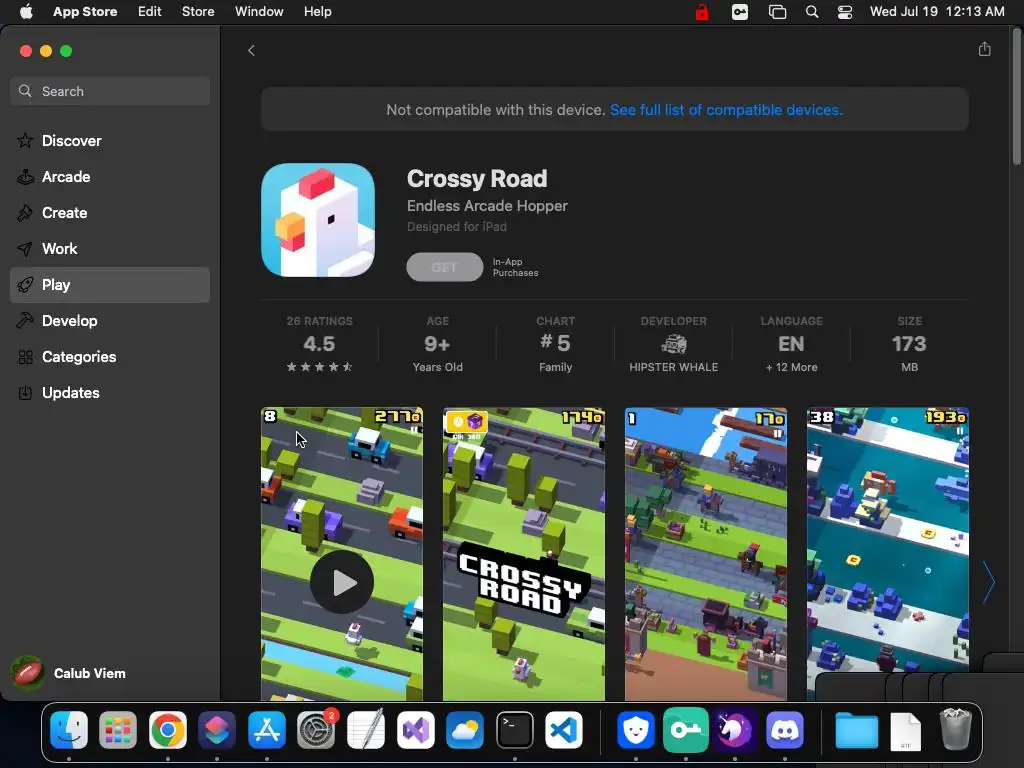Open the purple unicorn app in the Dock
The image size is (1024, 768).
735,730
